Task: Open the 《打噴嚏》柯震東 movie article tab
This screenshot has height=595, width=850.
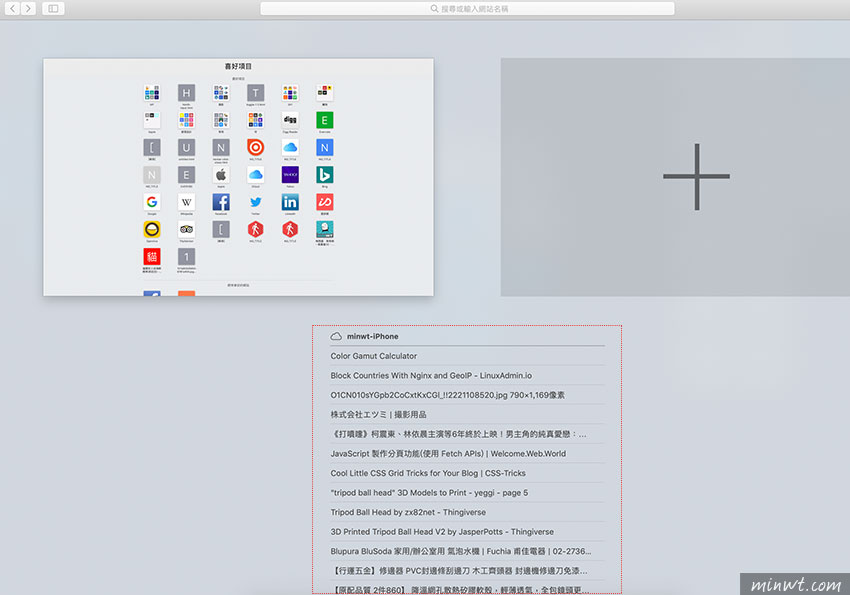Action: pyautogui.click(x=467, y=434)
